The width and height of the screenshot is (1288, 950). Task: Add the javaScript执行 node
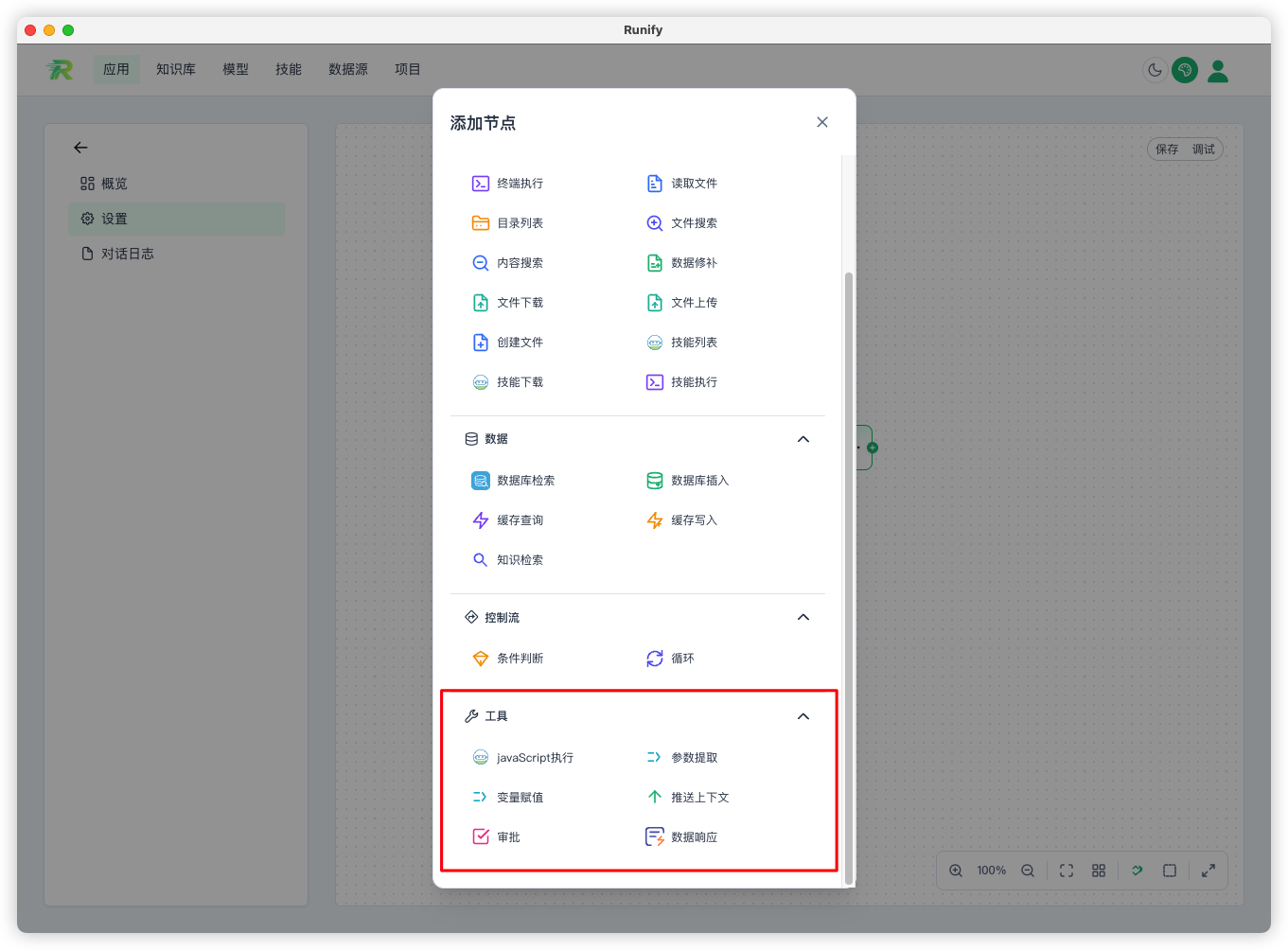point(522,758)
